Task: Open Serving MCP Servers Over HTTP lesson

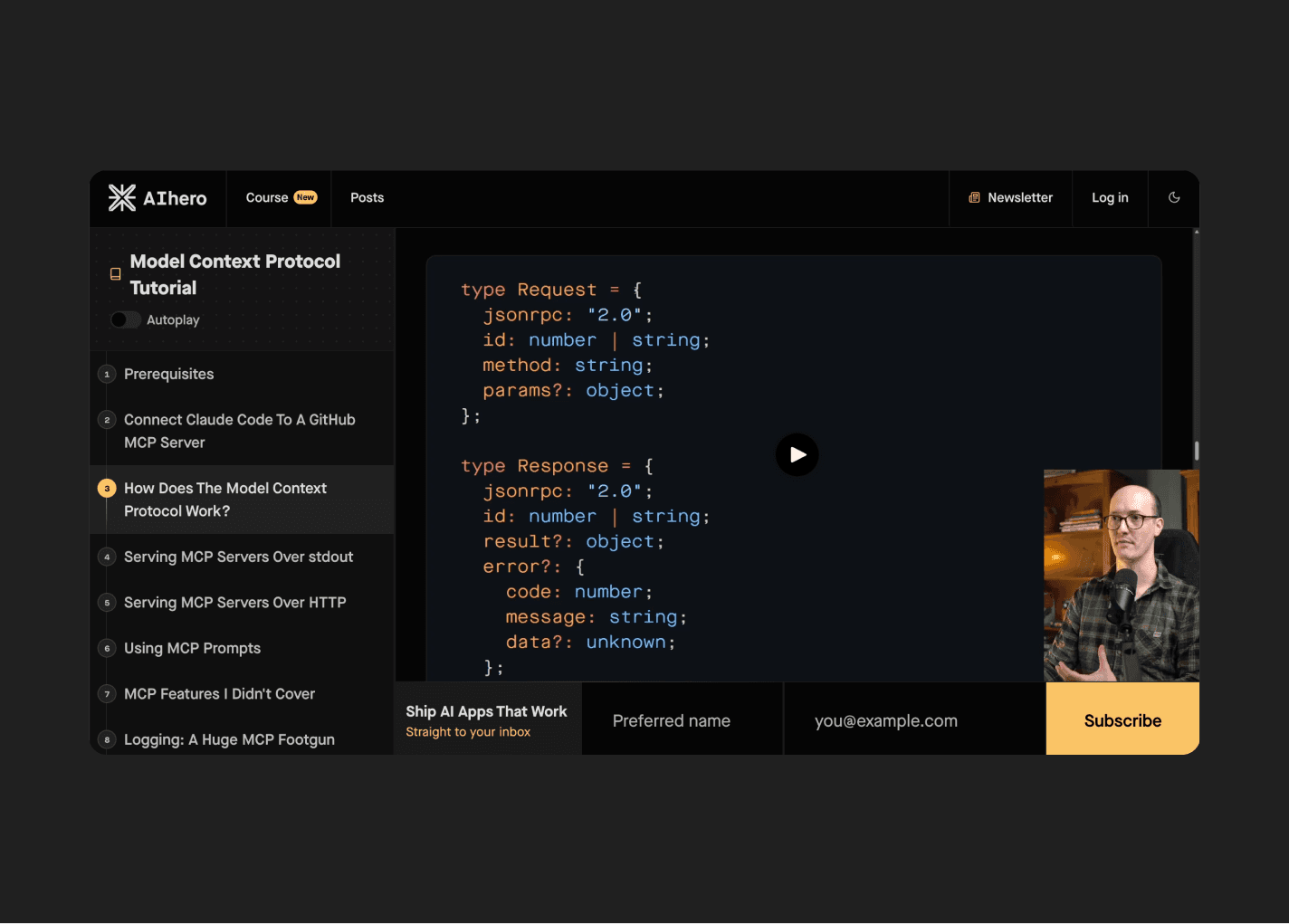Action: point(234,603)
